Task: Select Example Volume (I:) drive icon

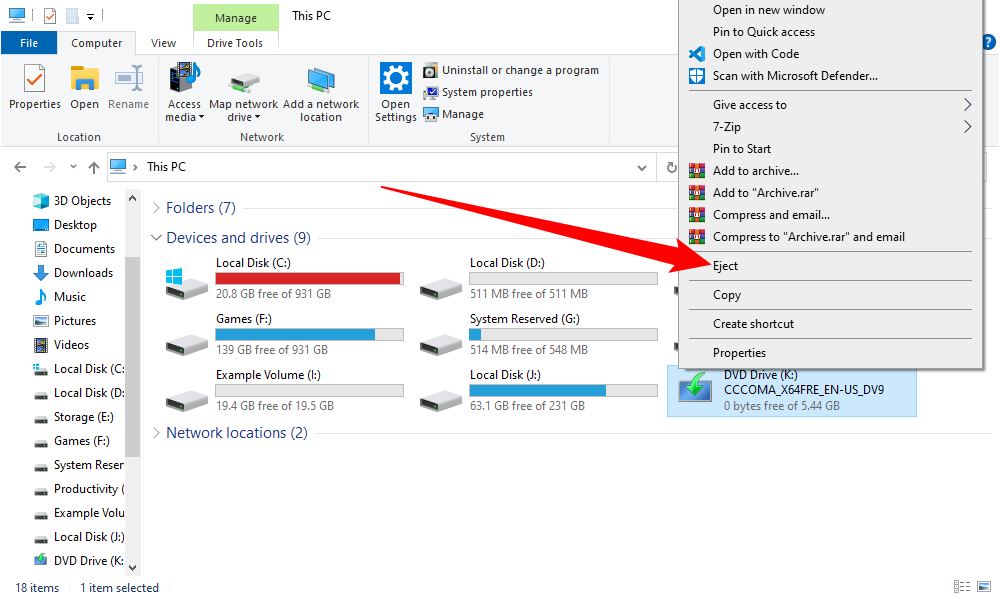Action: 186,401
